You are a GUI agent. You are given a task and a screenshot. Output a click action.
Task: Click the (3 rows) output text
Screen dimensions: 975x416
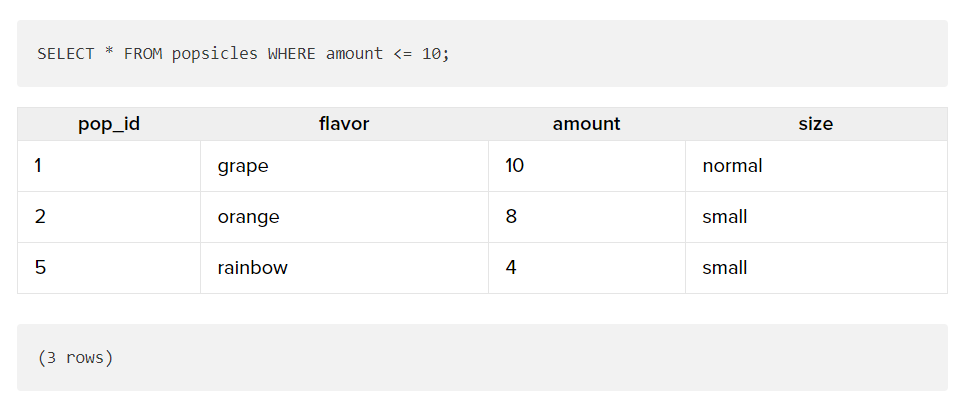(75, 358)
